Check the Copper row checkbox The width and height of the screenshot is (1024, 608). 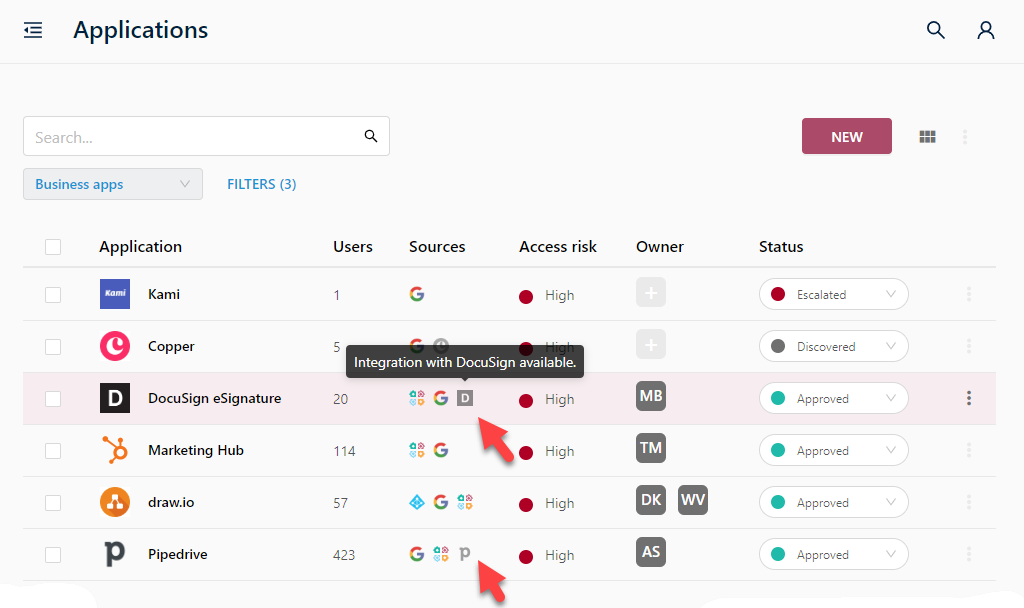(53, 347)
